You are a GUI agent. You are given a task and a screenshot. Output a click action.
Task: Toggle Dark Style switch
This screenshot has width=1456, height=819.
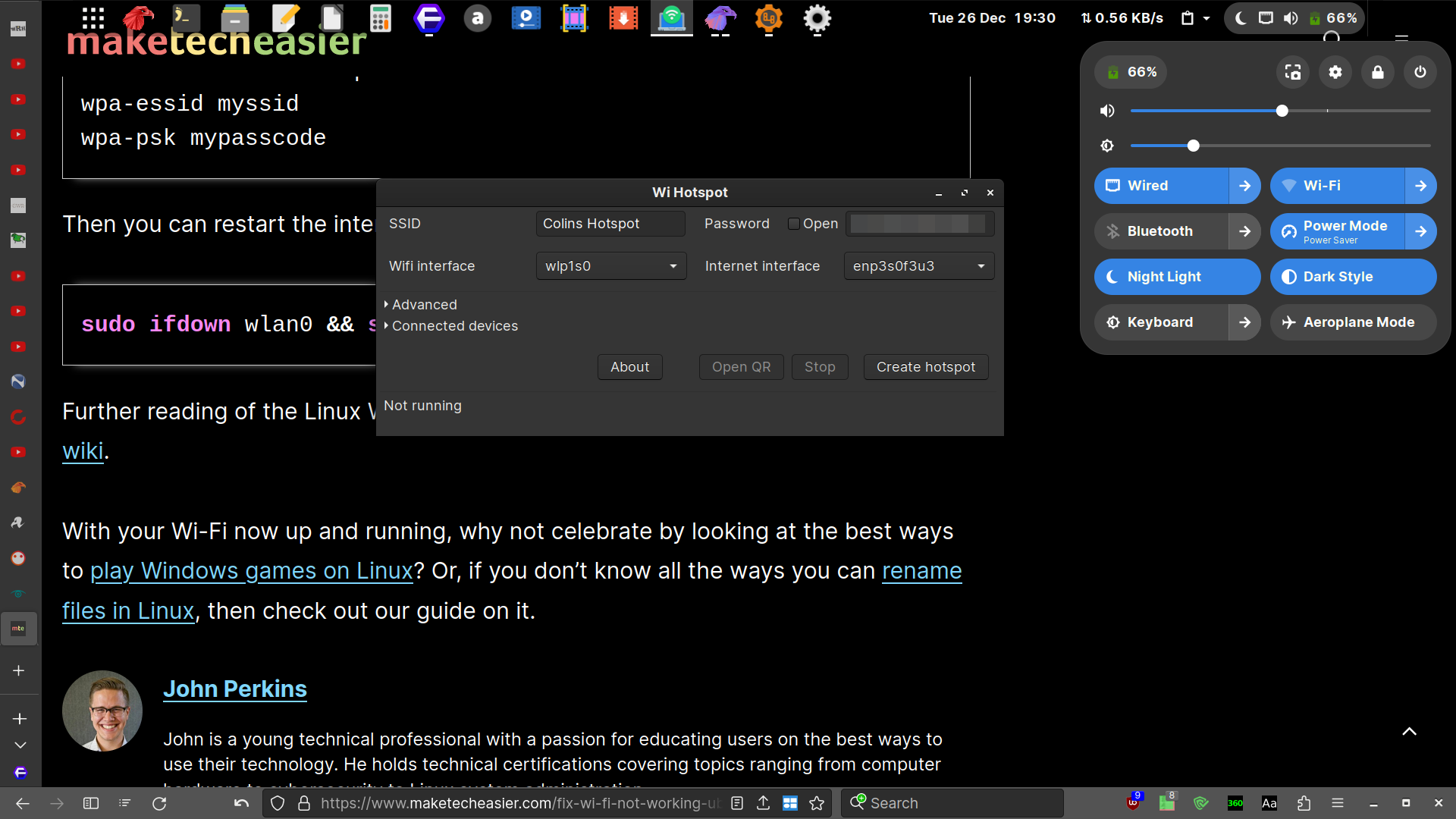pos(1353,277)
